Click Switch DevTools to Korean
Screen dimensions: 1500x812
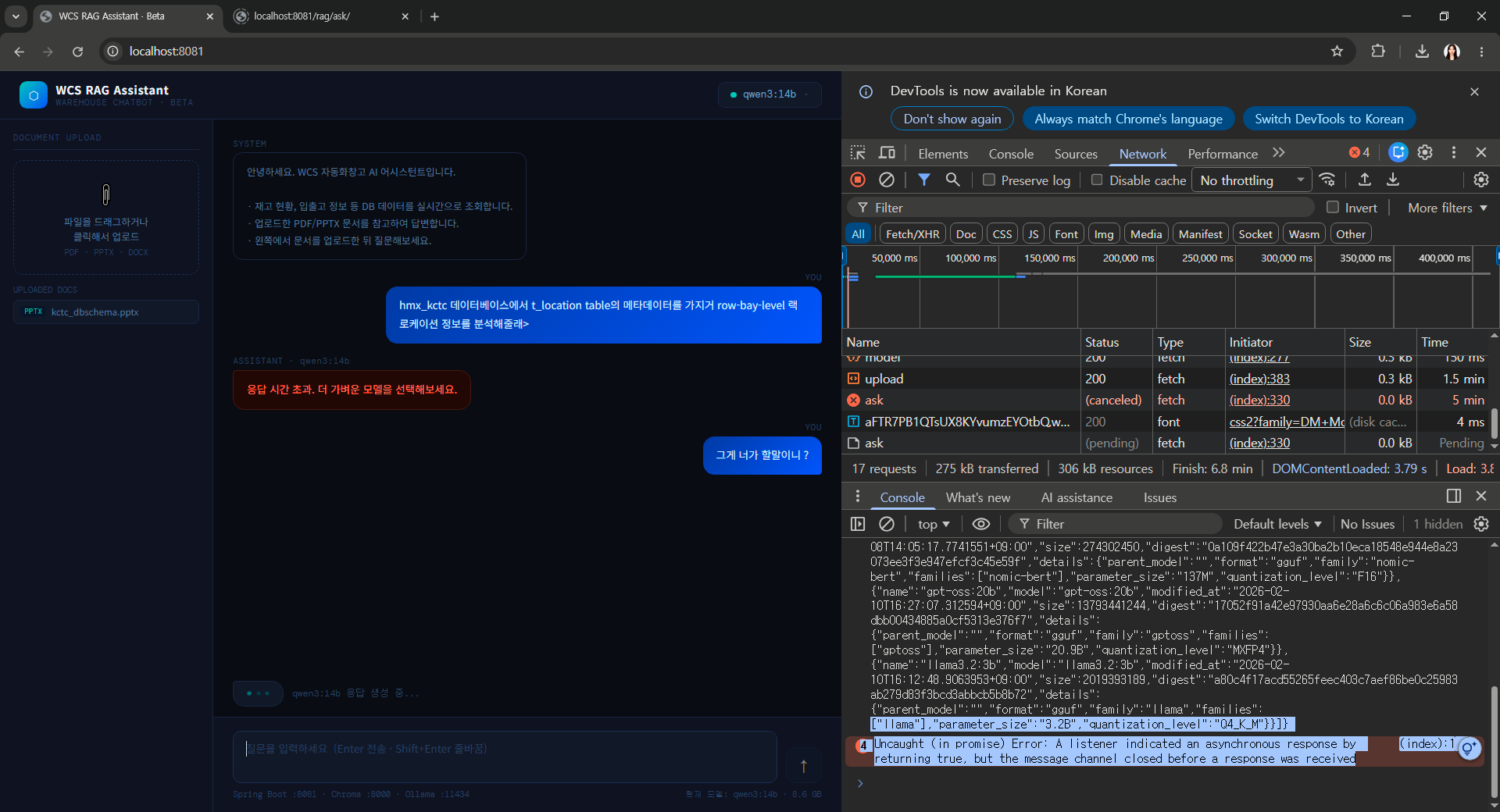tap(1329, 119)
